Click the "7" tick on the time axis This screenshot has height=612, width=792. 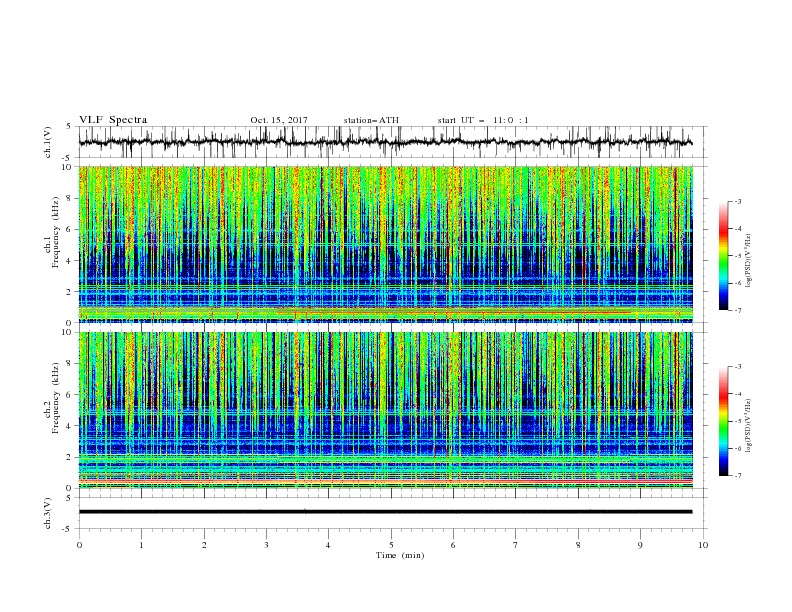[516, 545]
